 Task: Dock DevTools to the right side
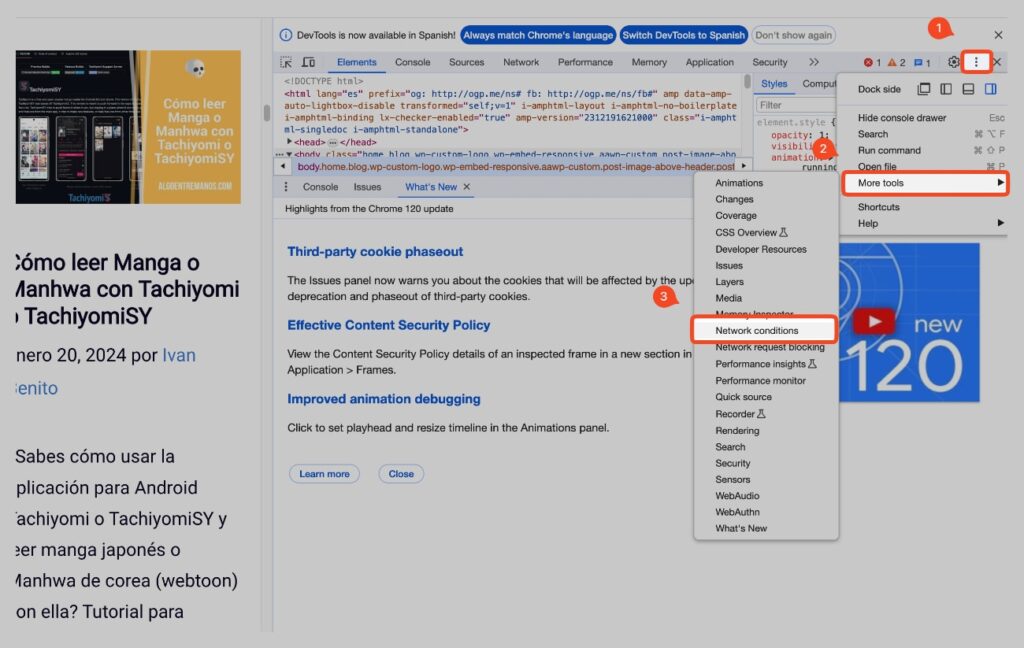pos(990,89)
